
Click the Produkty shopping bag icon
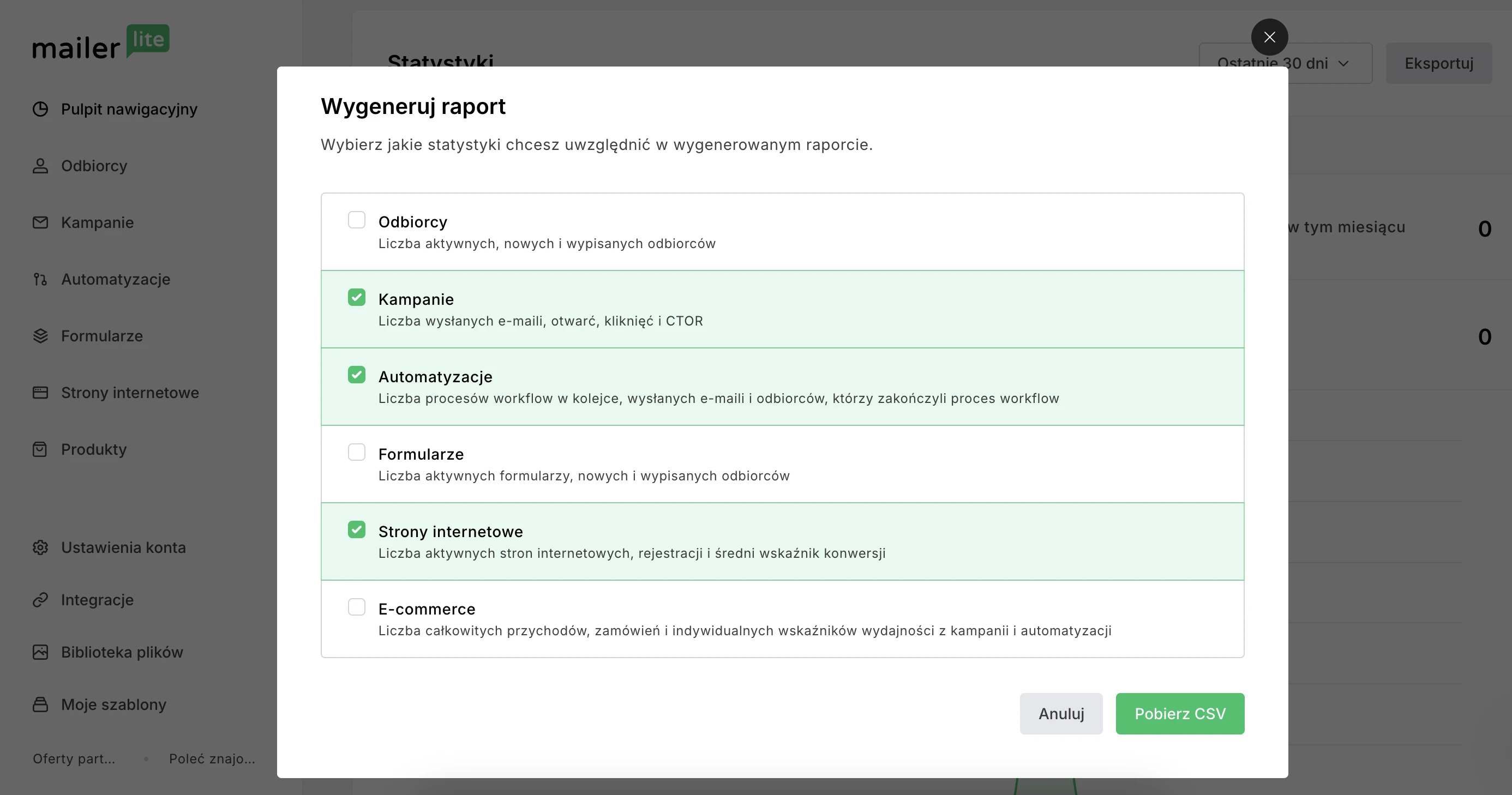coord(40,449)
